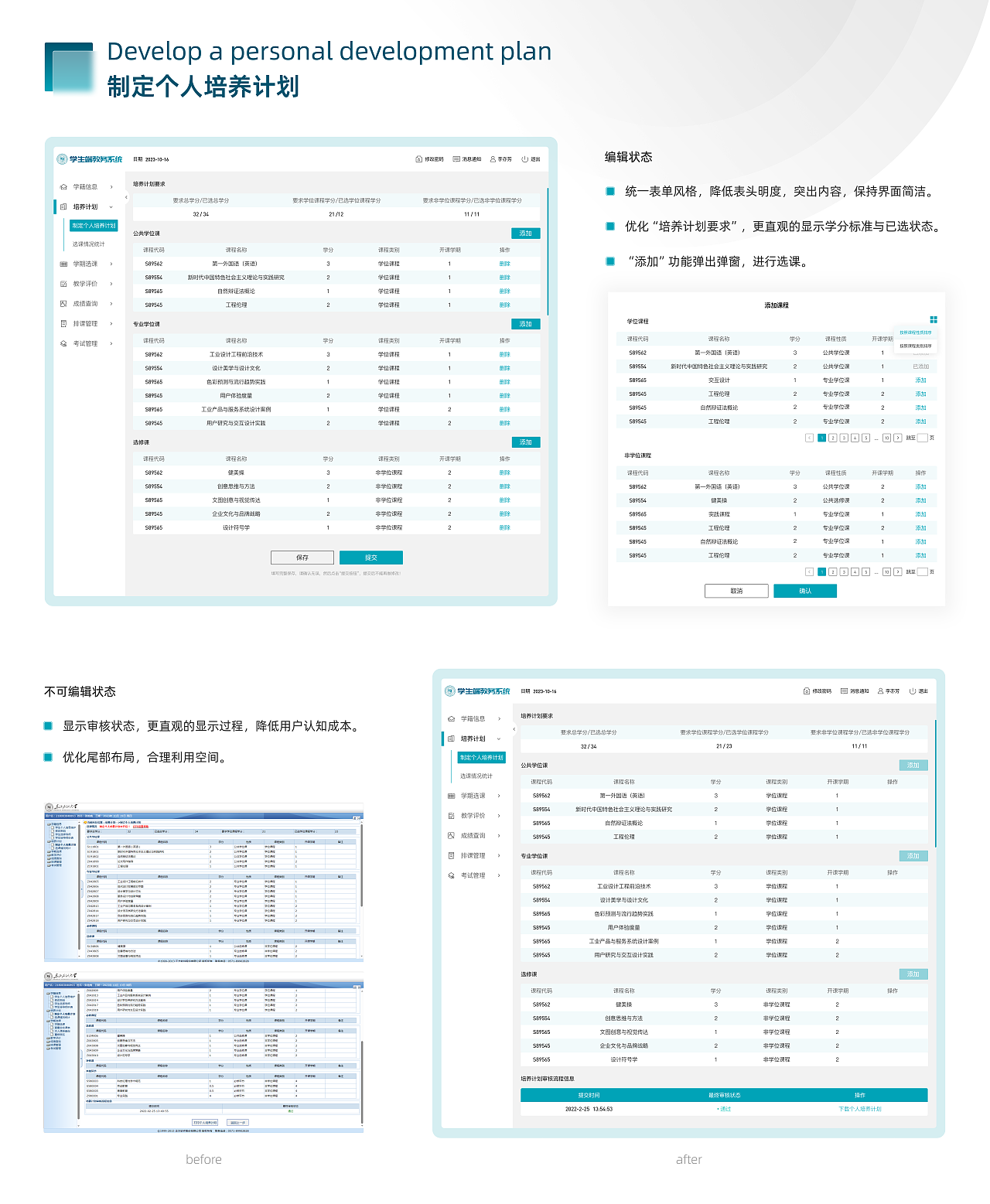Image resolution: width=990 pixels, height=1204 pixels.
Task: Click the 培养计划 sidebar icon in the upper edit-state screen
Action: coord(63,207)
